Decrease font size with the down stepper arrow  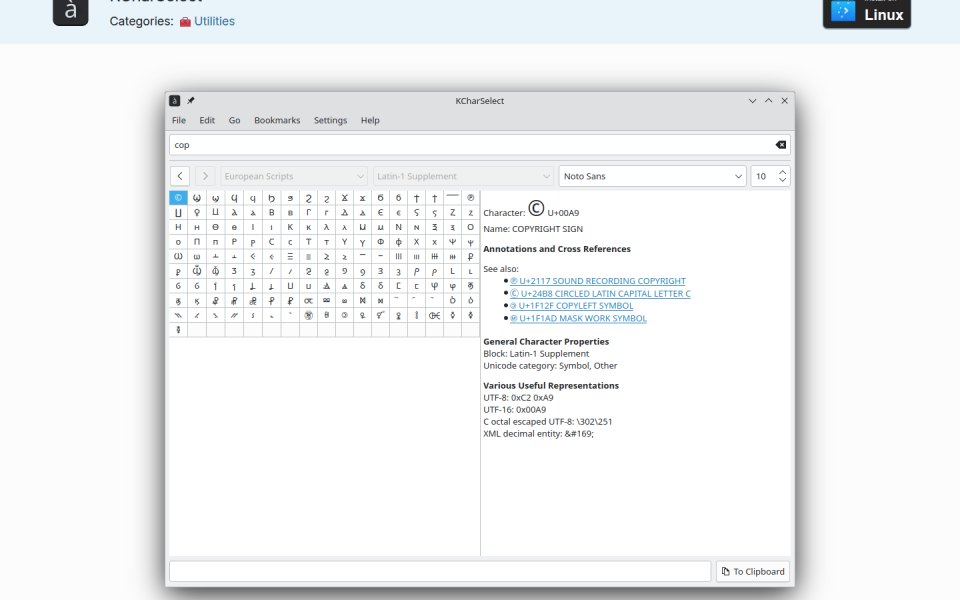[782, 180]
